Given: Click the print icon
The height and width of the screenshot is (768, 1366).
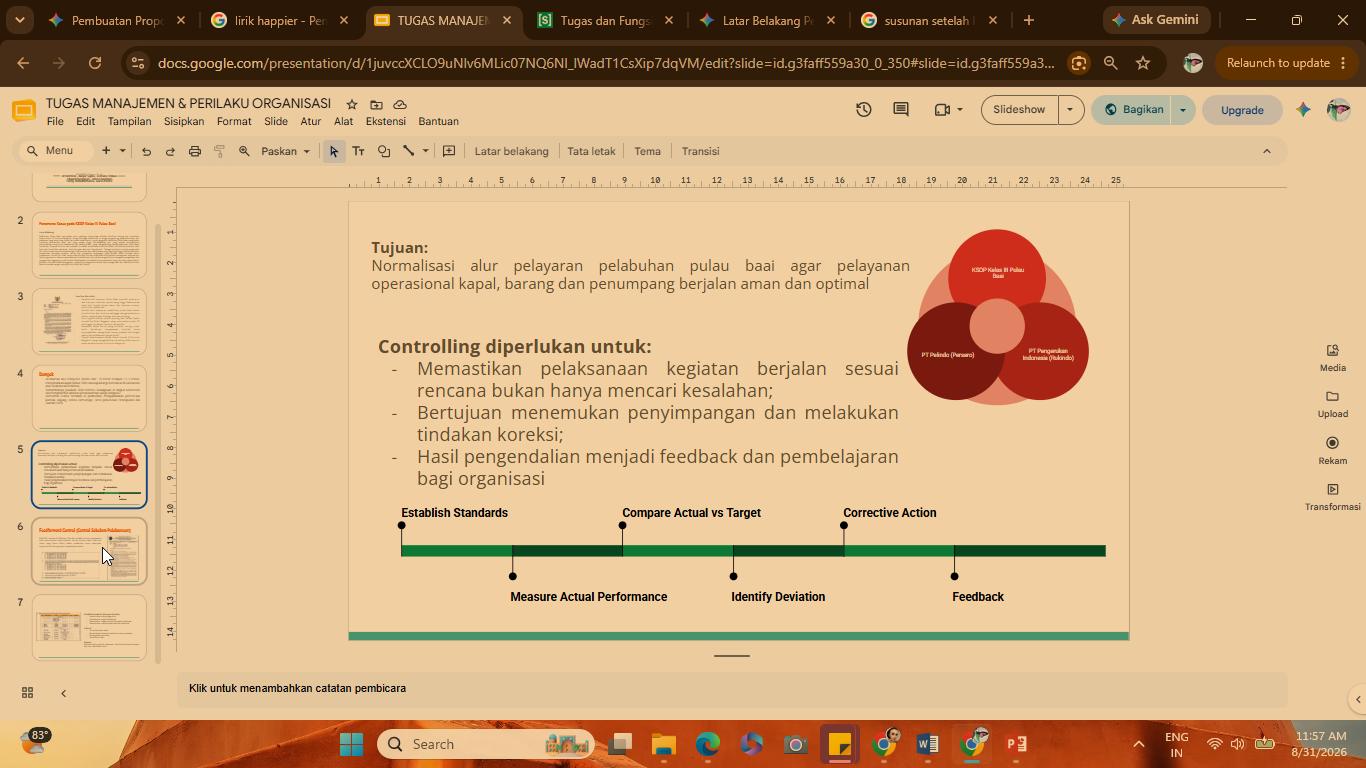Looking at the screenshot, I should 195,151.
